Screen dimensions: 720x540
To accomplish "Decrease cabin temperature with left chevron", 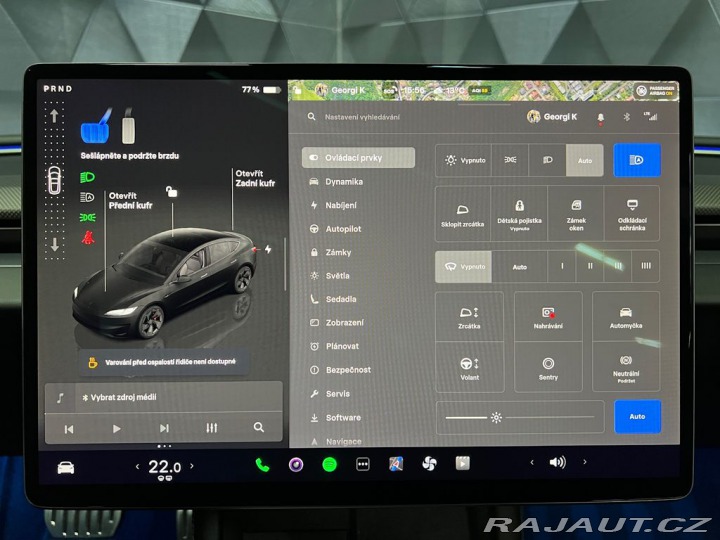I will pos(137,467).
